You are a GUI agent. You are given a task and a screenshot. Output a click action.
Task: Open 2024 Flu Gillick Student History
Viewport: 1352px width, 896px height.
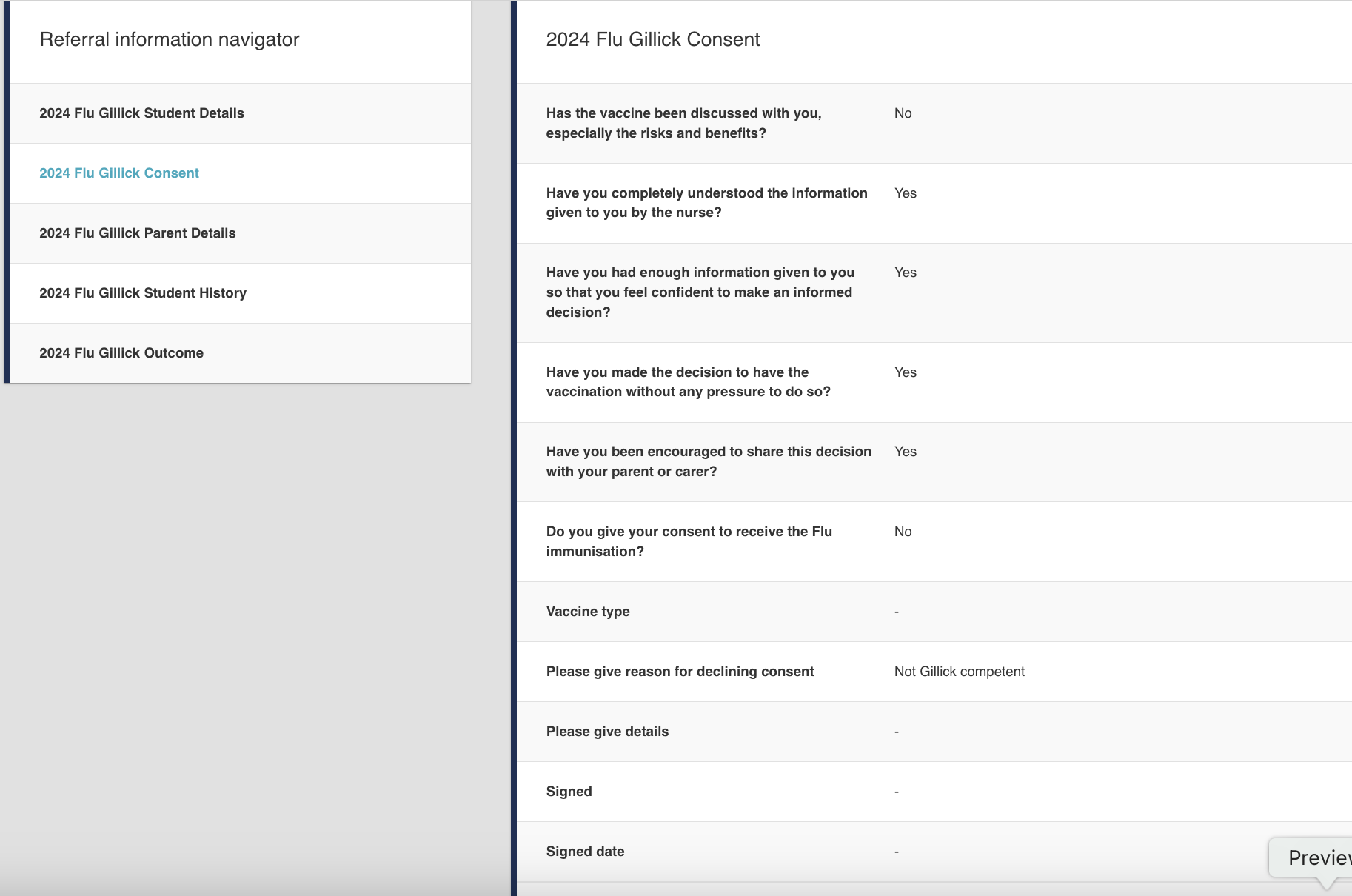(x=143, y=293)
